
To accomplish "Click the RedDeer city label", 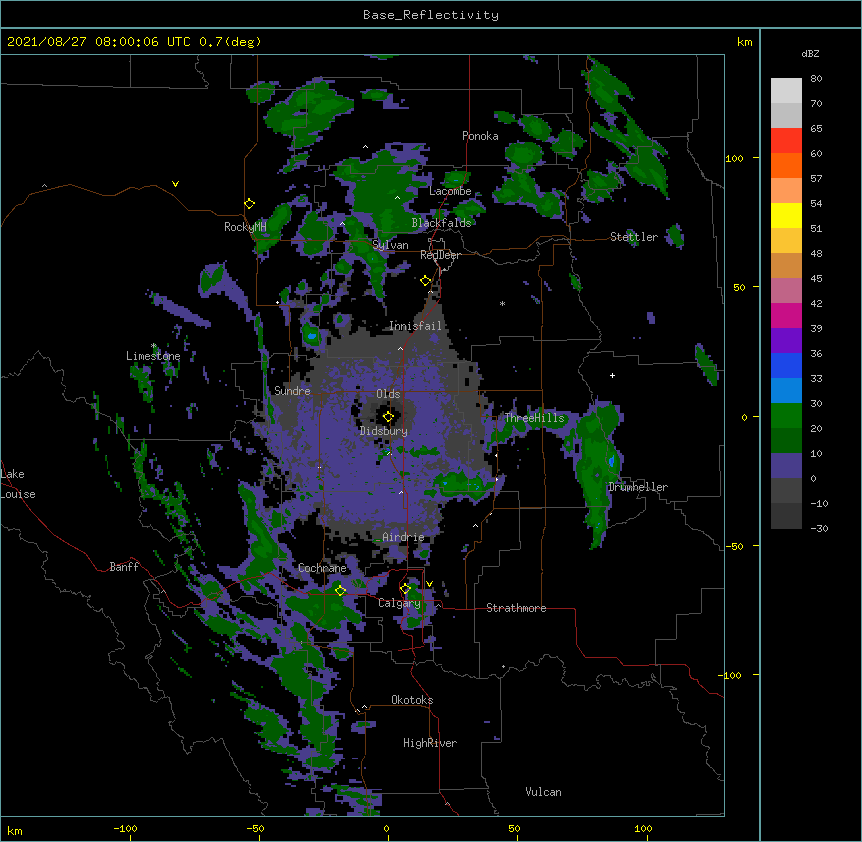I will [x=440, y=255].
